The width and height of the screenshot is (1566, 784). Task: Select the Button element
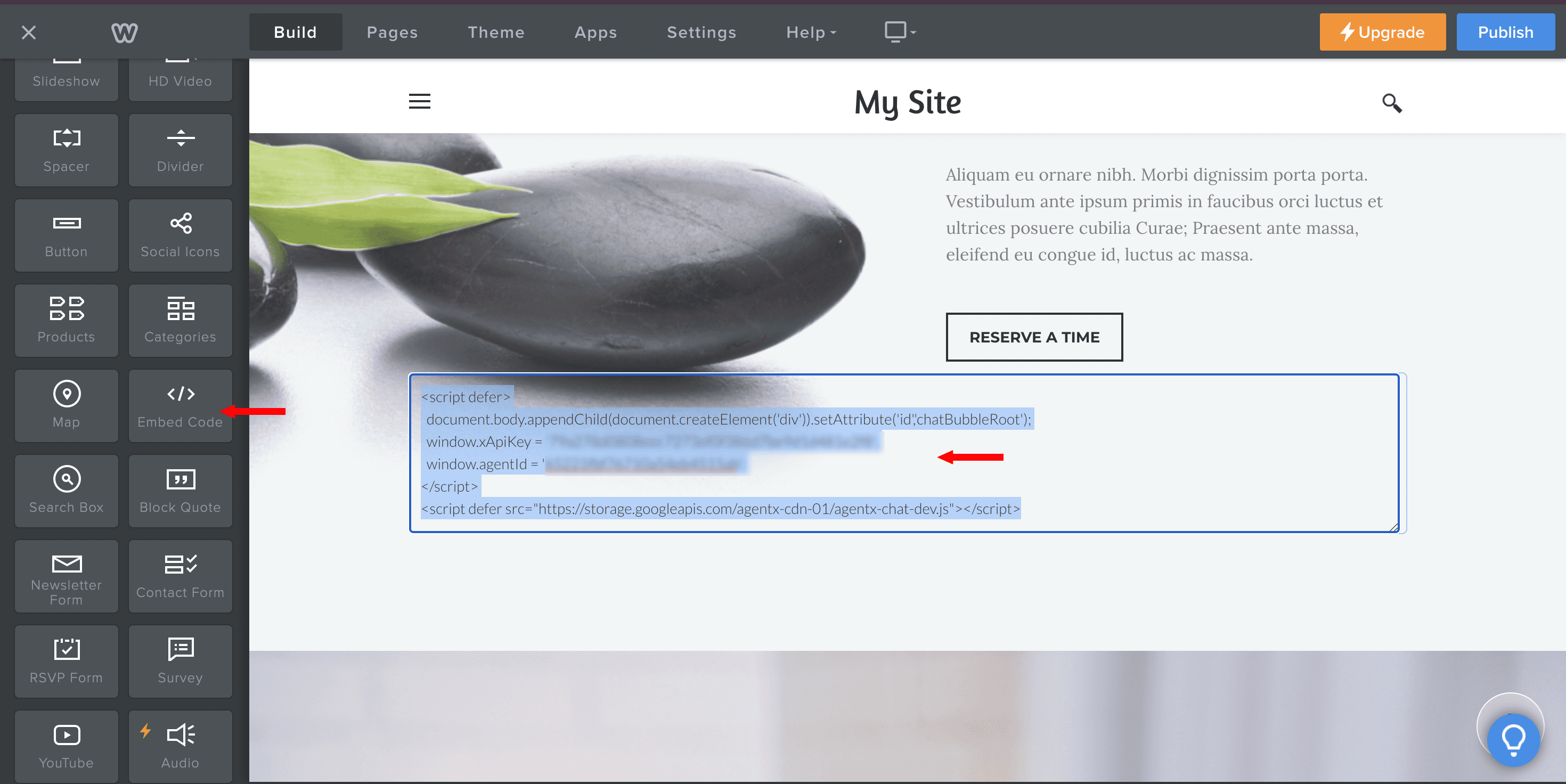(x=66, y=235)
